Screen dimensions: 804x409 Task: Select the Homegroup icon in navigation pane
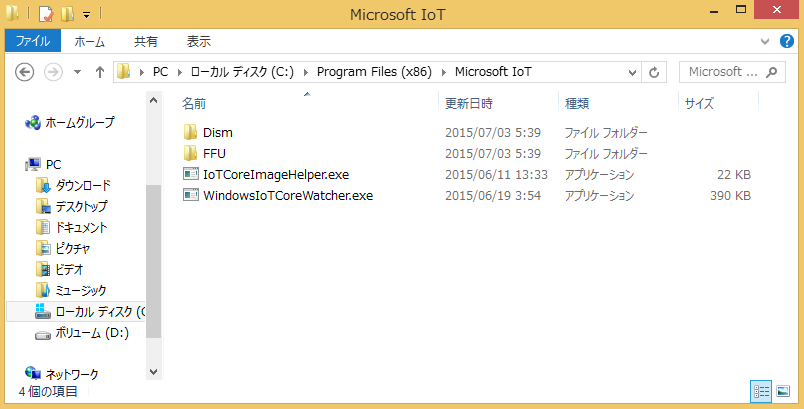tap(33, 122)
